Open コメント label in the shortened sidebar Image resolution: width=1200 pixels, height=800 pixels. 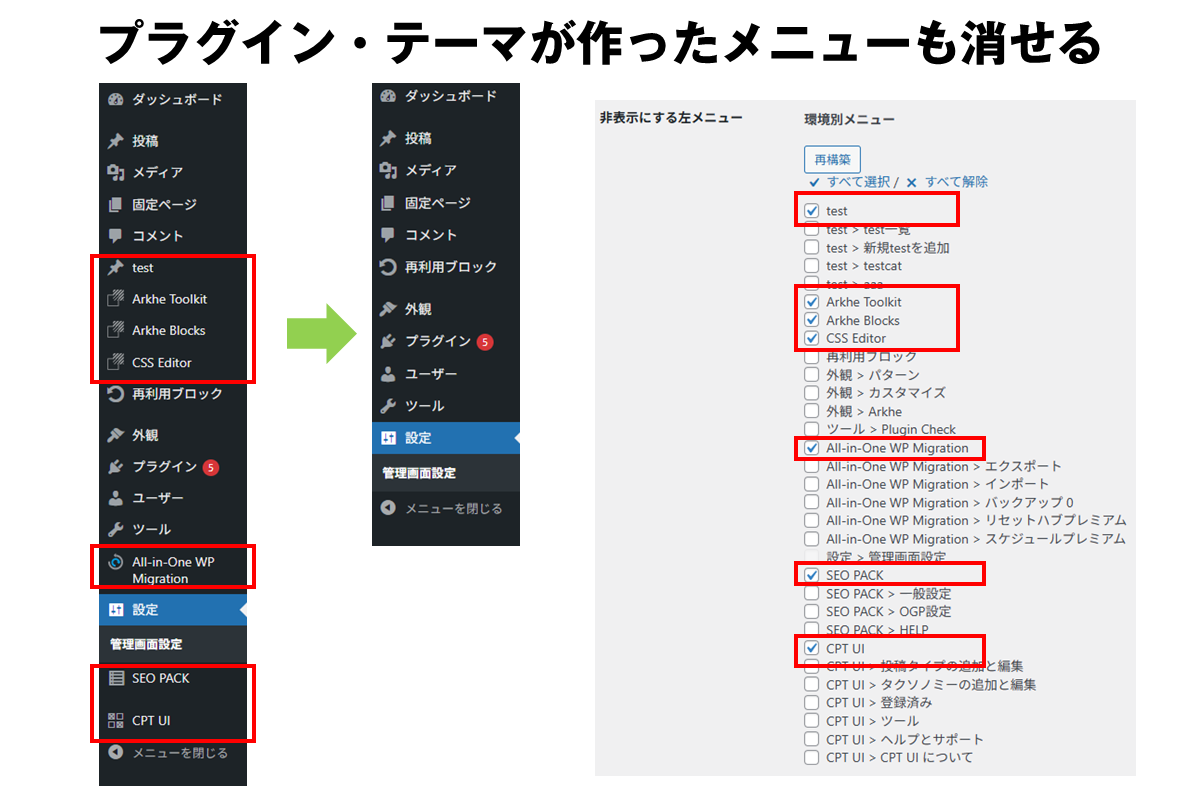[430, 235]
